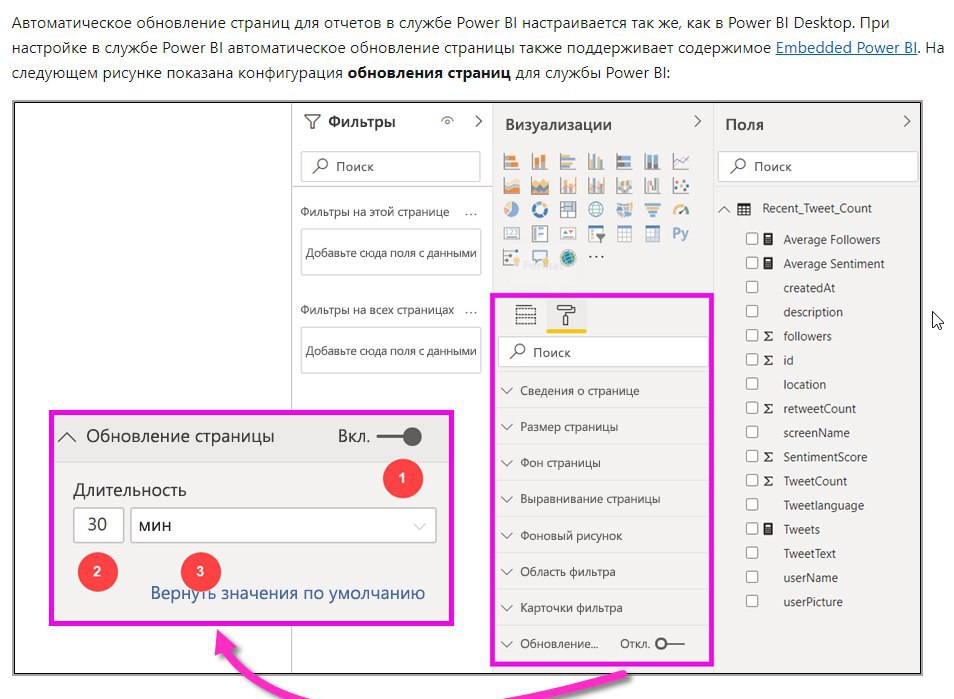Select the clustered column chart visualization
The height and width of the screenshot is (699, 954).
pyautogui.click(x=596, y=162)
